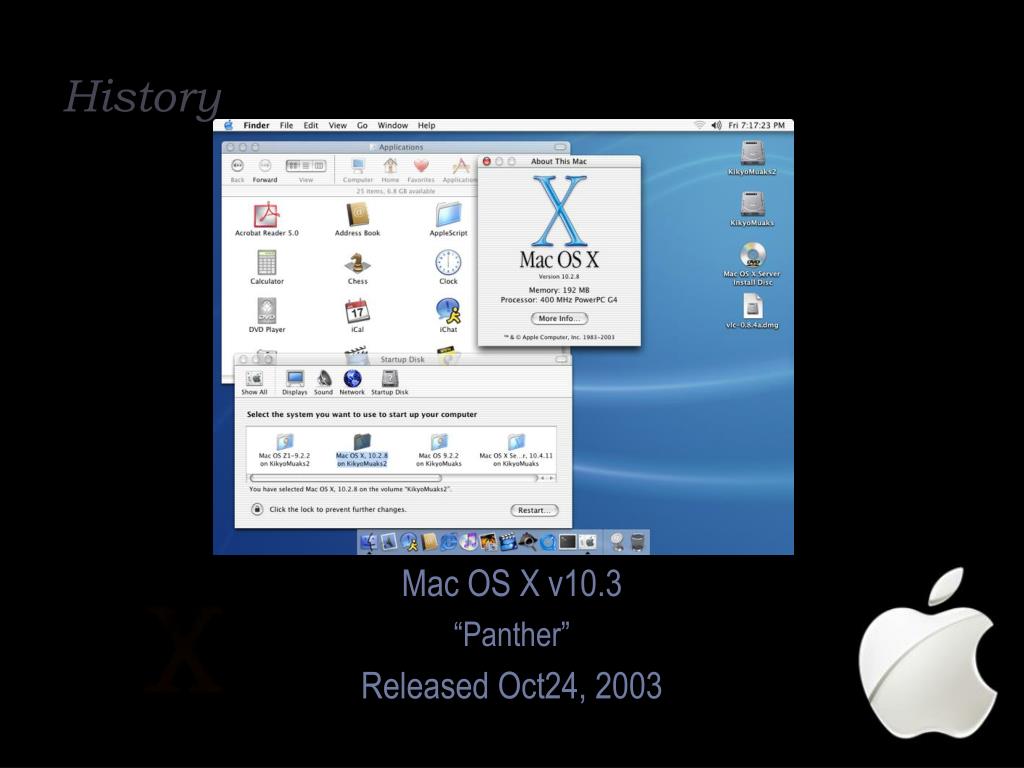
Task: Open the File menu
Action: click(286, 125)
